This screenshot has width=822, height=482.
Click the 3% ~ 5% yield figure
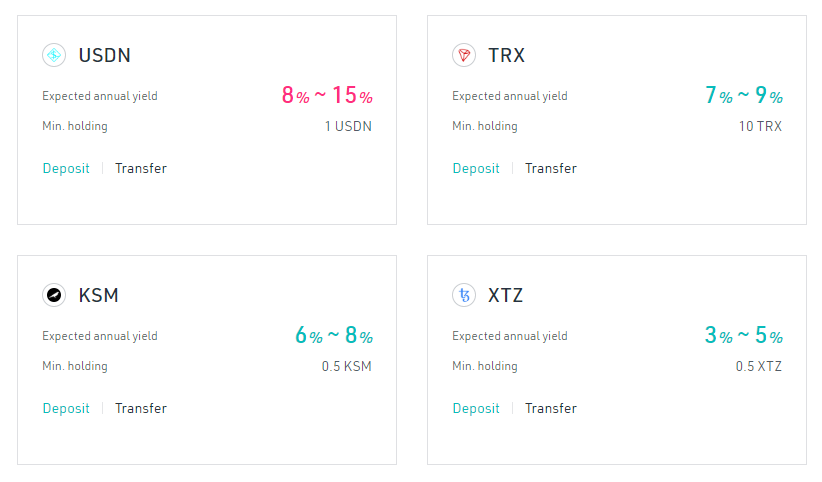click(x=744, y=335)
